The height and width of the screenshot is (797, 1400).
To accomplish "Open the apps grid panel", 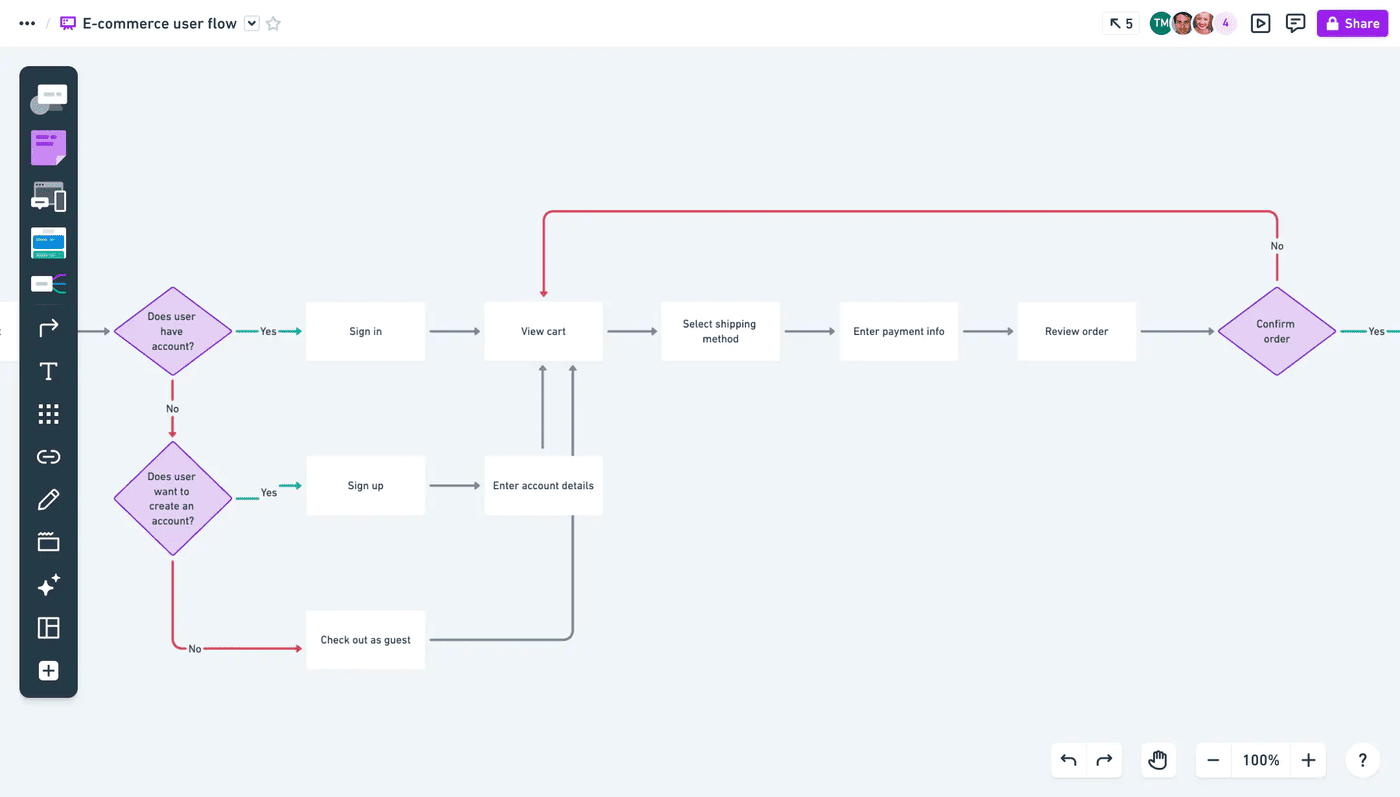I will [47, 413].
